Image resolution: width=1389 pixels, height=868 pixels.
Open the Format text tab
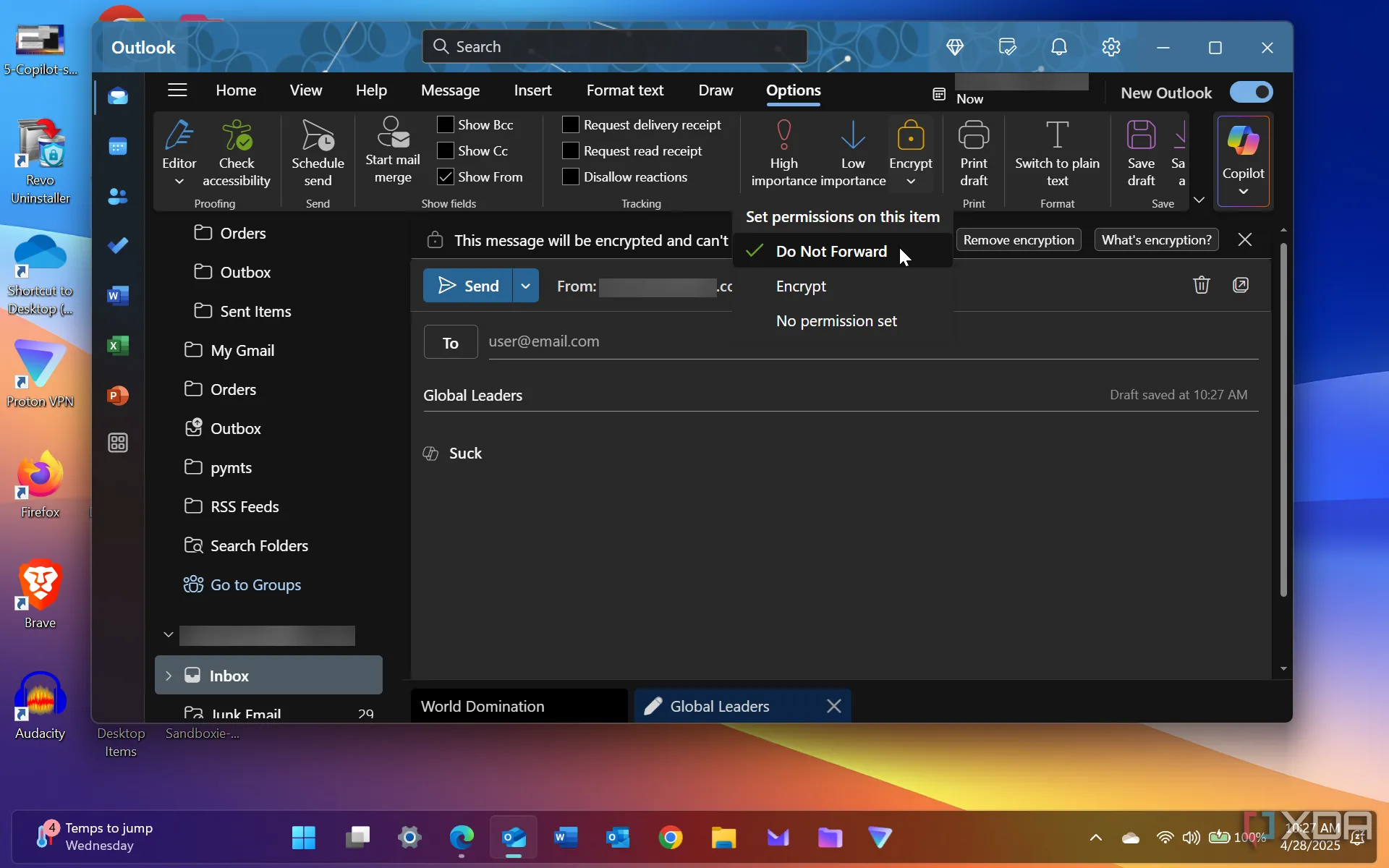pos(624,90)
